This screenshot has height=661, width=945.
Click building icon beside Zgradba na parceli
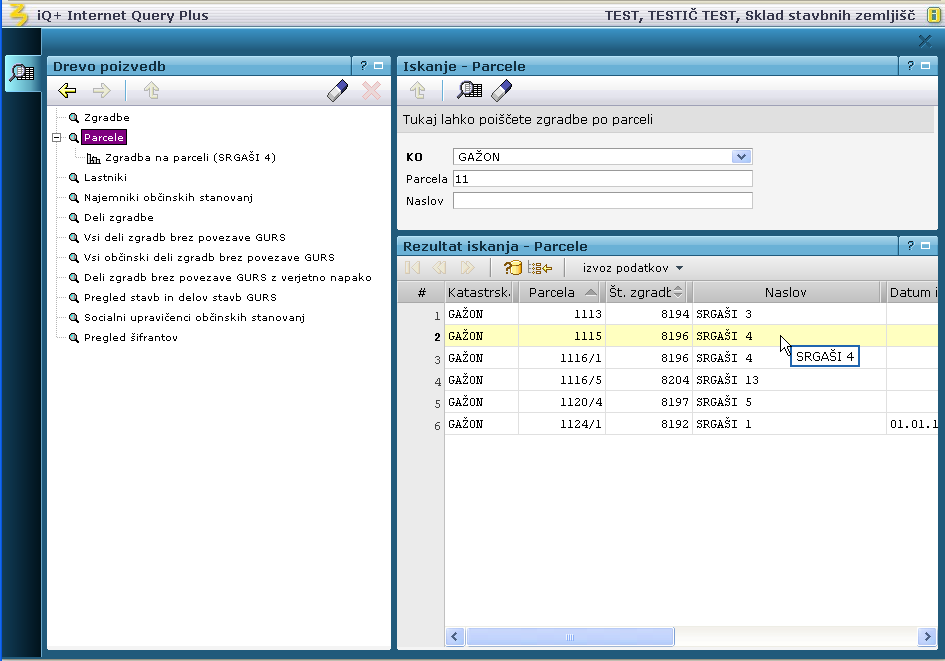coord(93,158)
